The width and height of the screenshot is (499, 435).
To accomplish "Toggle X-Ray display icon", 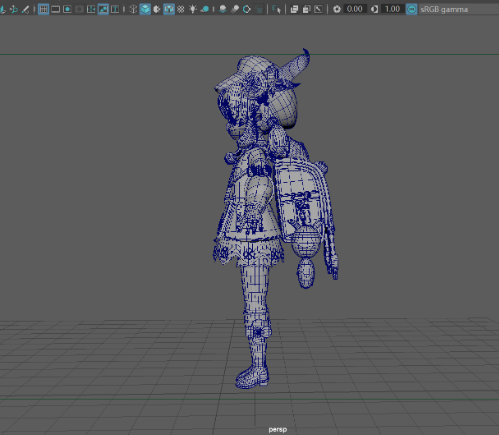I will tap(294, 9).
